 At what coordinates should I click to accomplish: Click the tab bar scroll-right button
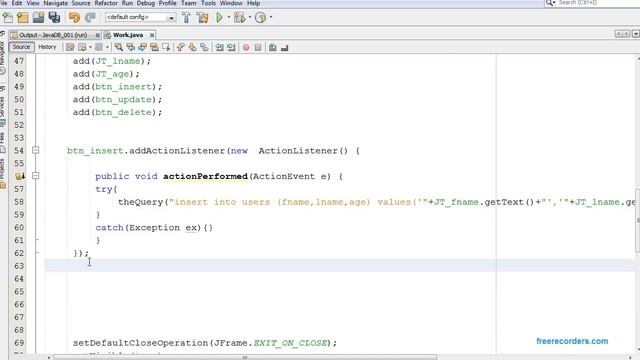click(627, 34)
